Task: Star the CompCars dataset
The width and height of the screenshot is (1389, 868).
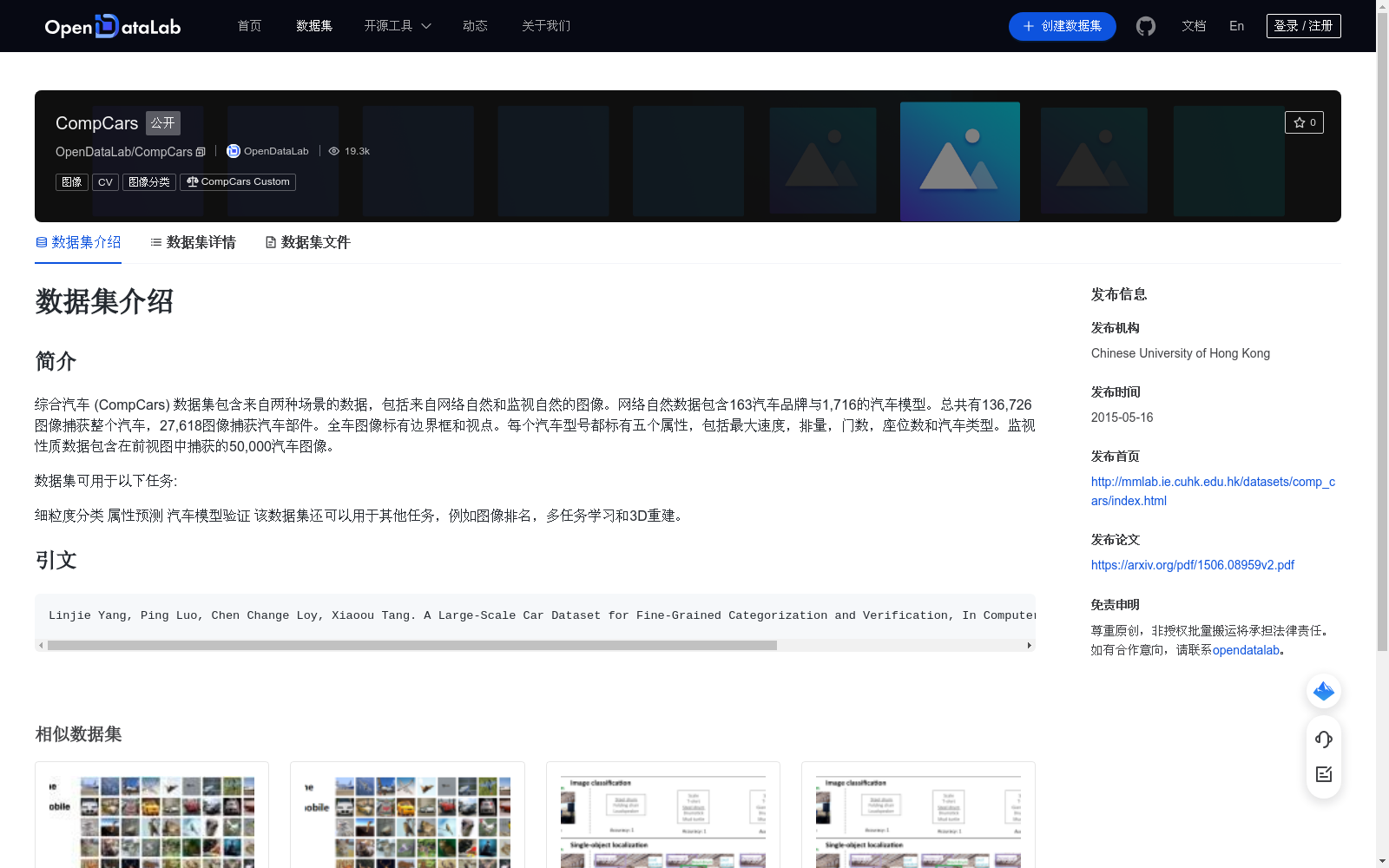Action: [1304, 122]
